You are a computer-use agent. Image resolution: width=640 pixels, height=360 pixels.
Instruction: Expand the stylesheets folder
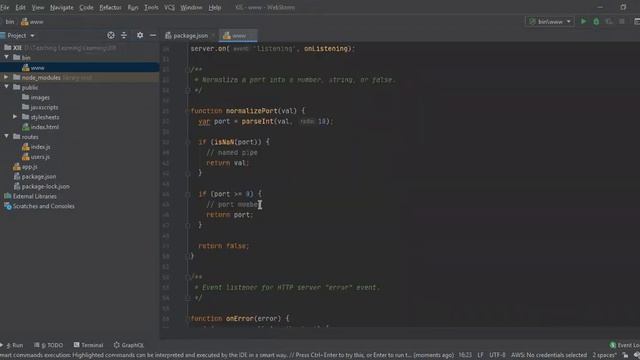point(15,117)
